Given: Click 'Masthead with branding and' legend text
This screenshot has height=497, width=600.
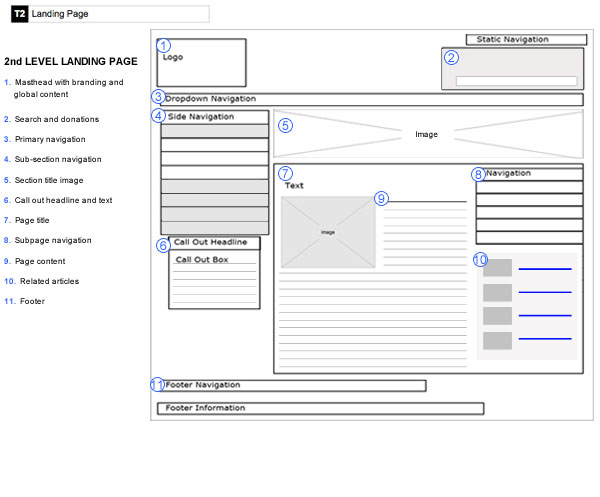Looking at the screenshot, I should pyautogui.click(x=69, y=82).
